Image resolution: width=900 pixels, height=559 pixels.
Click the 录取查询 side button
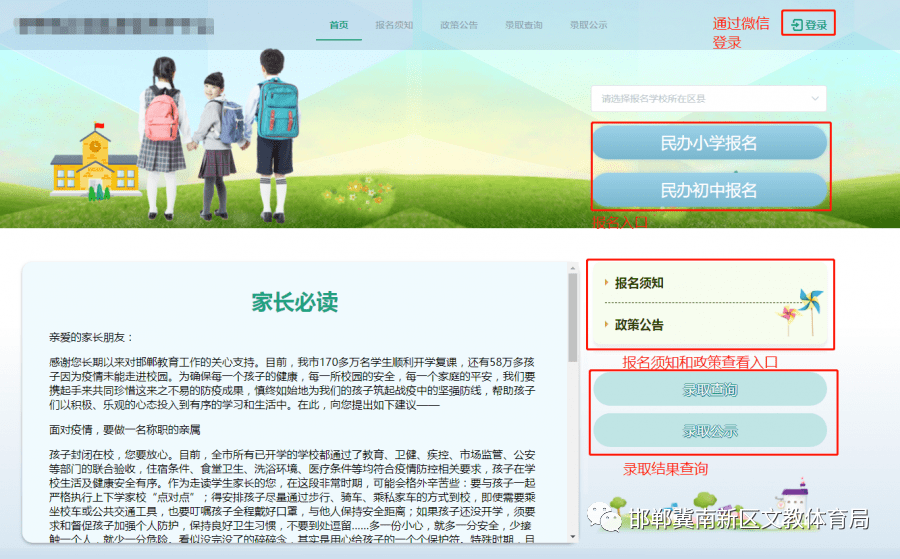(710, 390)
